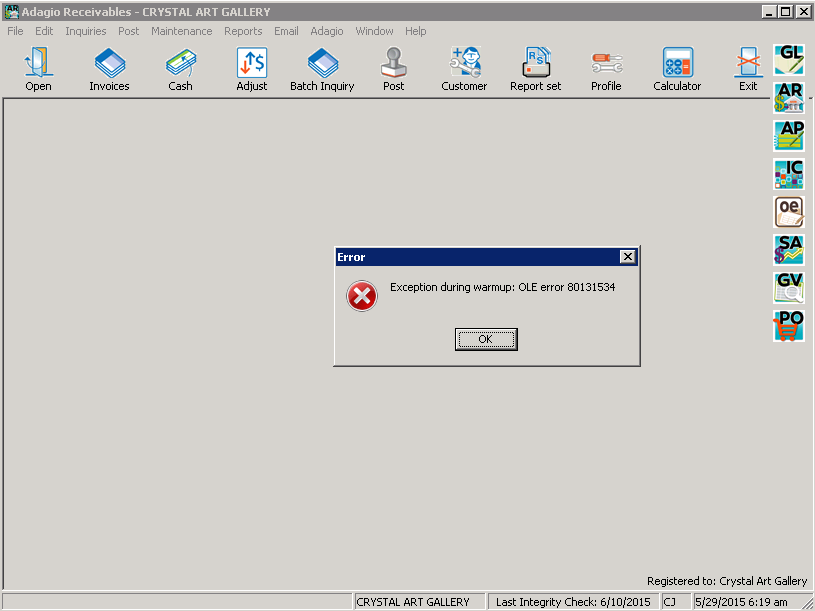Launch the OE order entry icon
This screenshot has width=815, height=611.
pyautogui.click(x=789, y=212)
